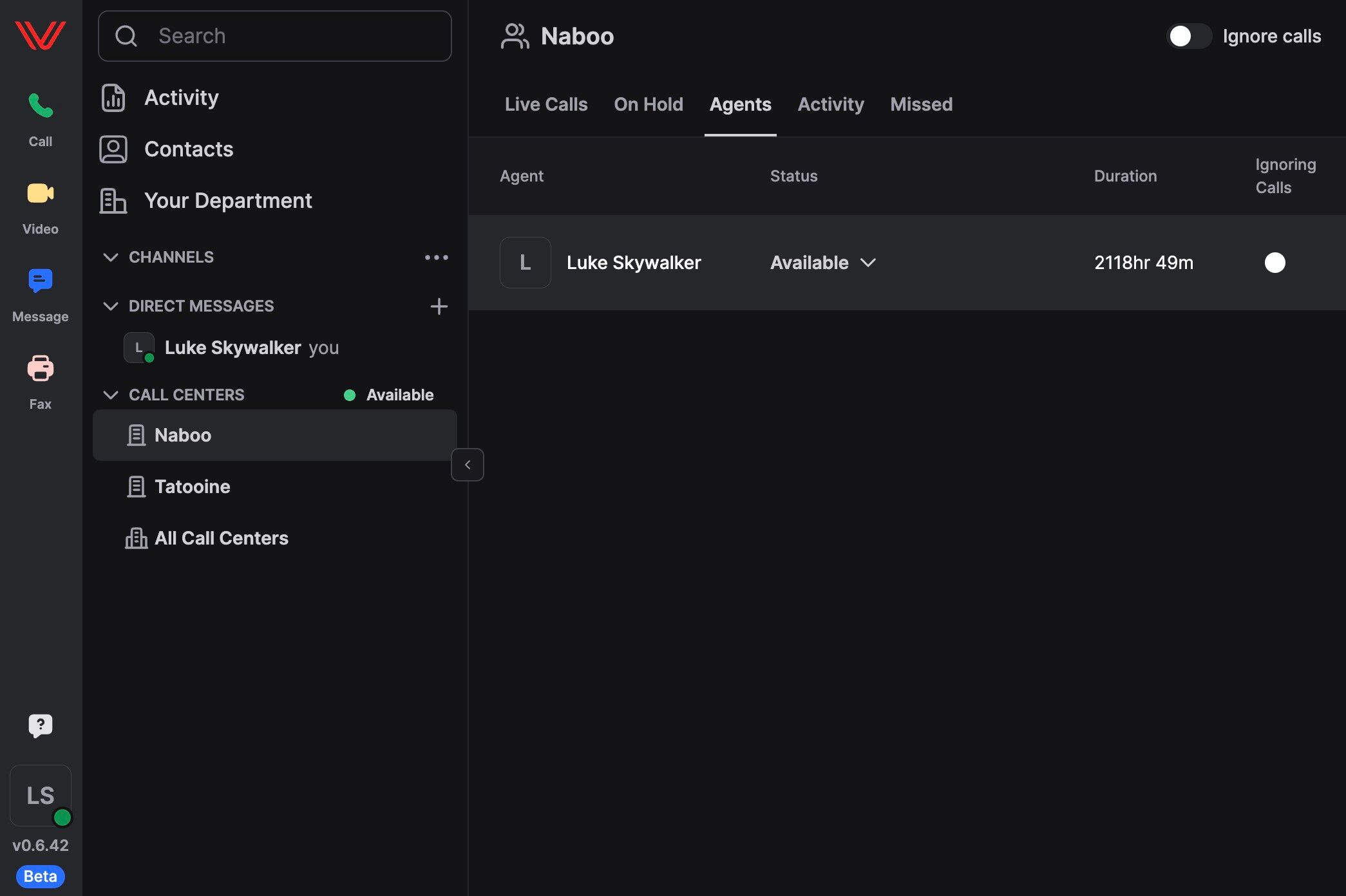This screenshot has width=1346, height=896.
Task: Open the Fax printer icon
Action: tap(40, 368)
